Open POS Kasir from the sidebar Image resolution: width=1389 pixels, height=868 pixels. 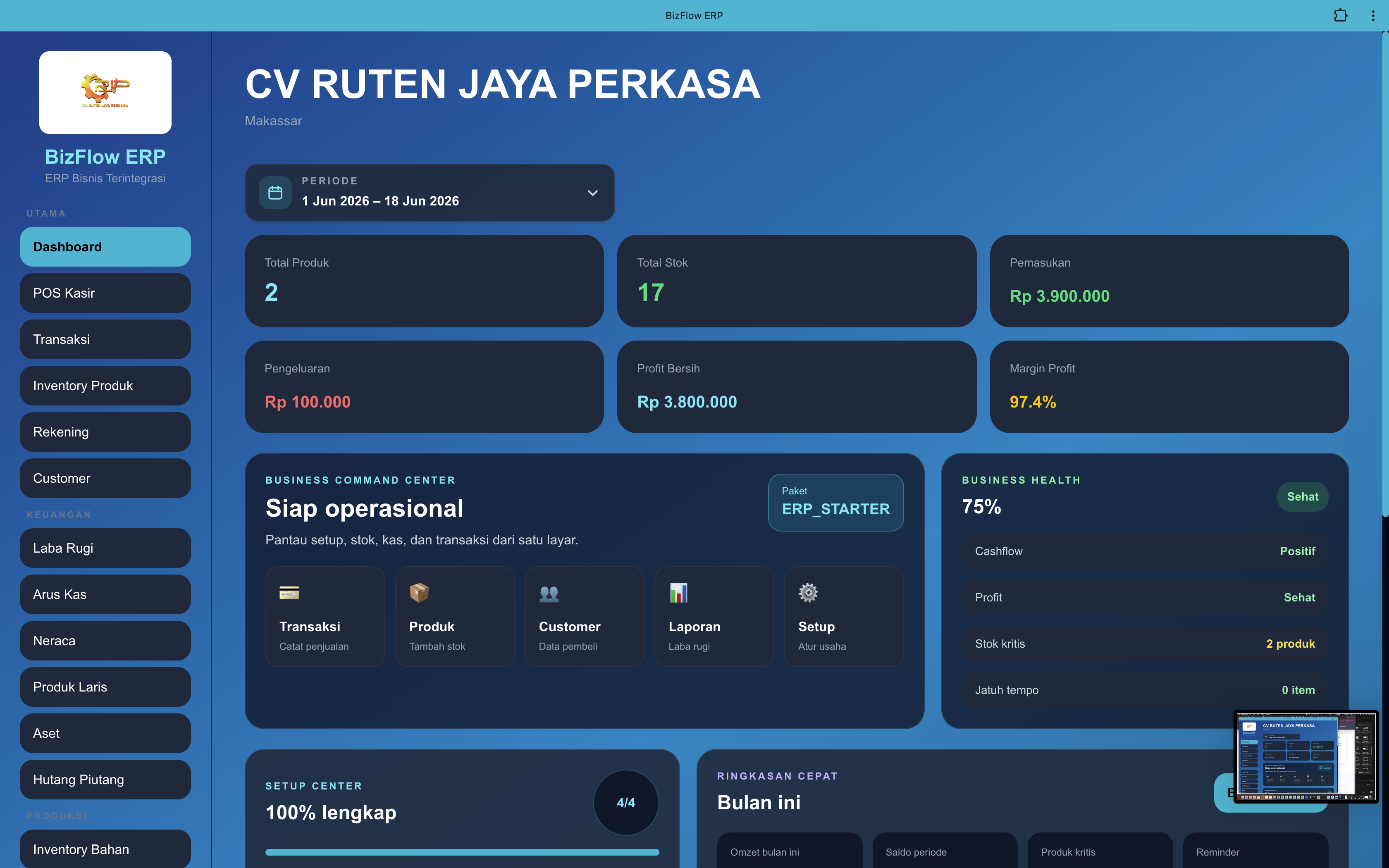pyautogui.click(x=105, y=293)
